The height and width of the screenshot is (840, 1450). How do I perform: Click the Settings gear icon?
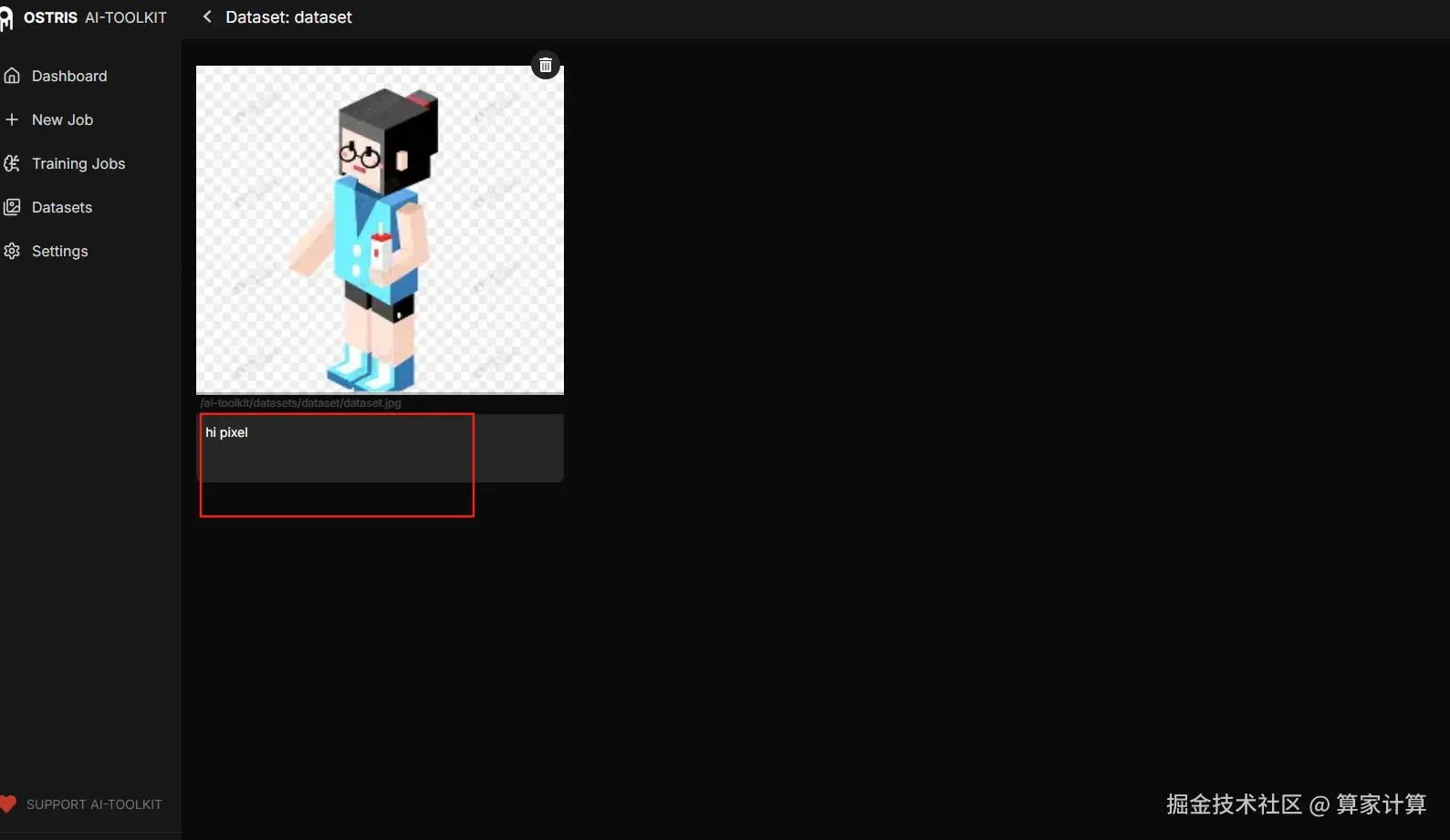[12, 251]
